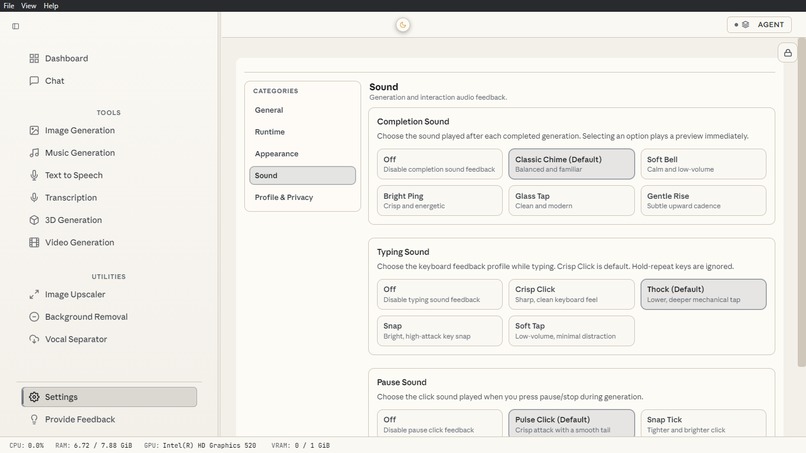Select Soft Bell completion sound
Image resolution: width=806 pixels, height=453 pixels.
[x=703, y=164]
